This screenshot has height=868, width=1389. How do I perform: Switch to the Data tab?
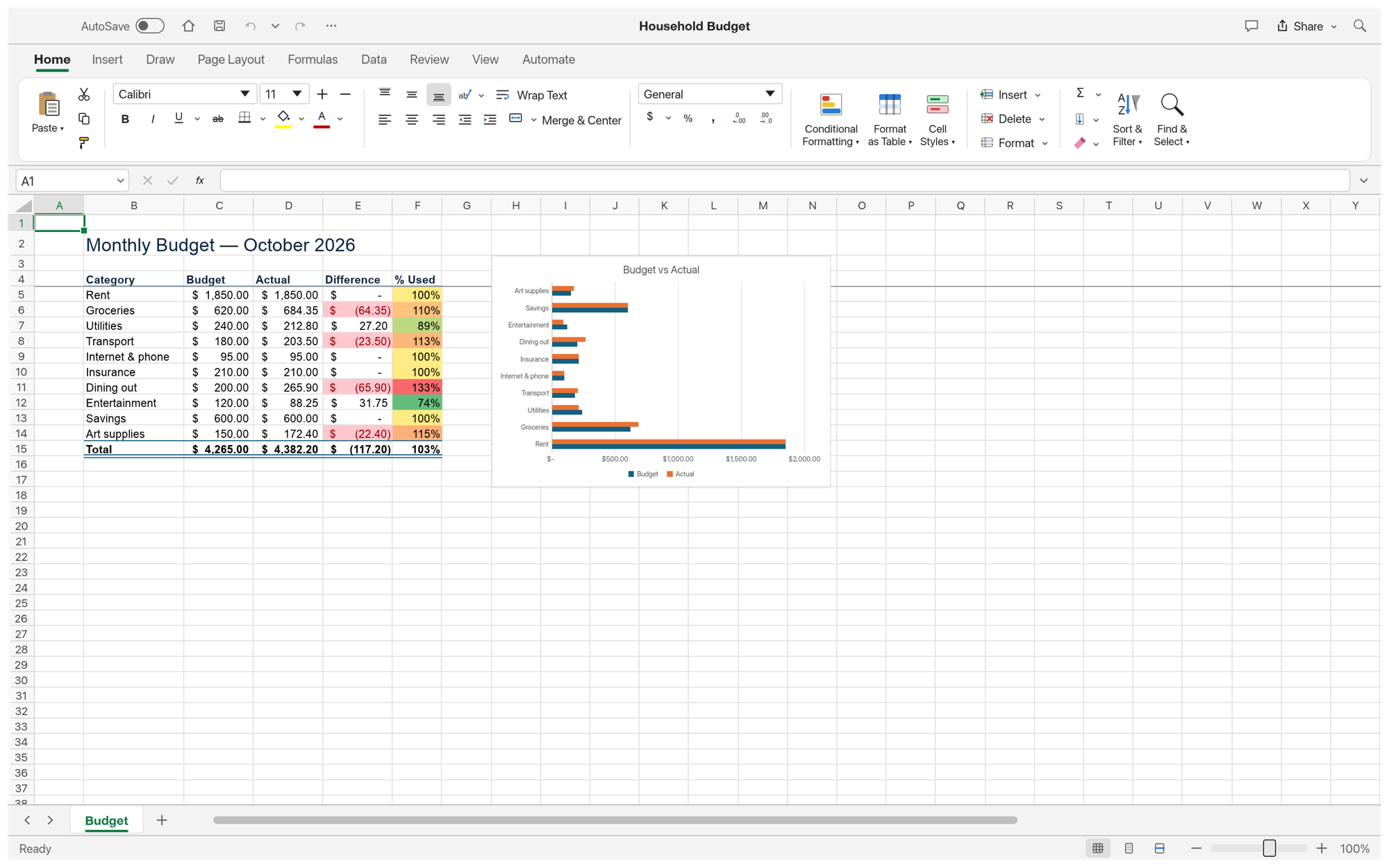pos(374,60)
